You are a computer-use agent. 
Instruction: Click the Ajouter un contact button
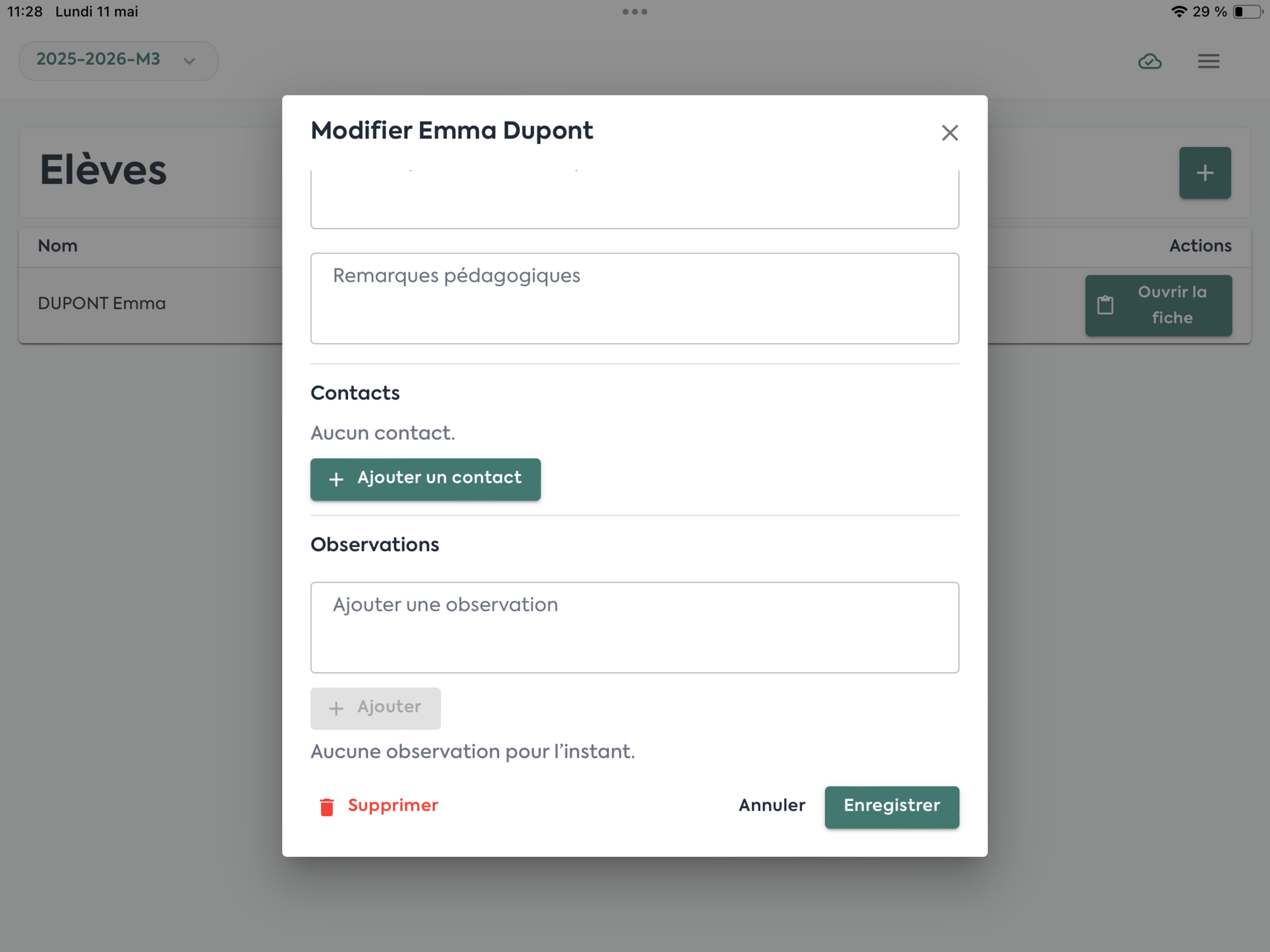click(425, 479)
